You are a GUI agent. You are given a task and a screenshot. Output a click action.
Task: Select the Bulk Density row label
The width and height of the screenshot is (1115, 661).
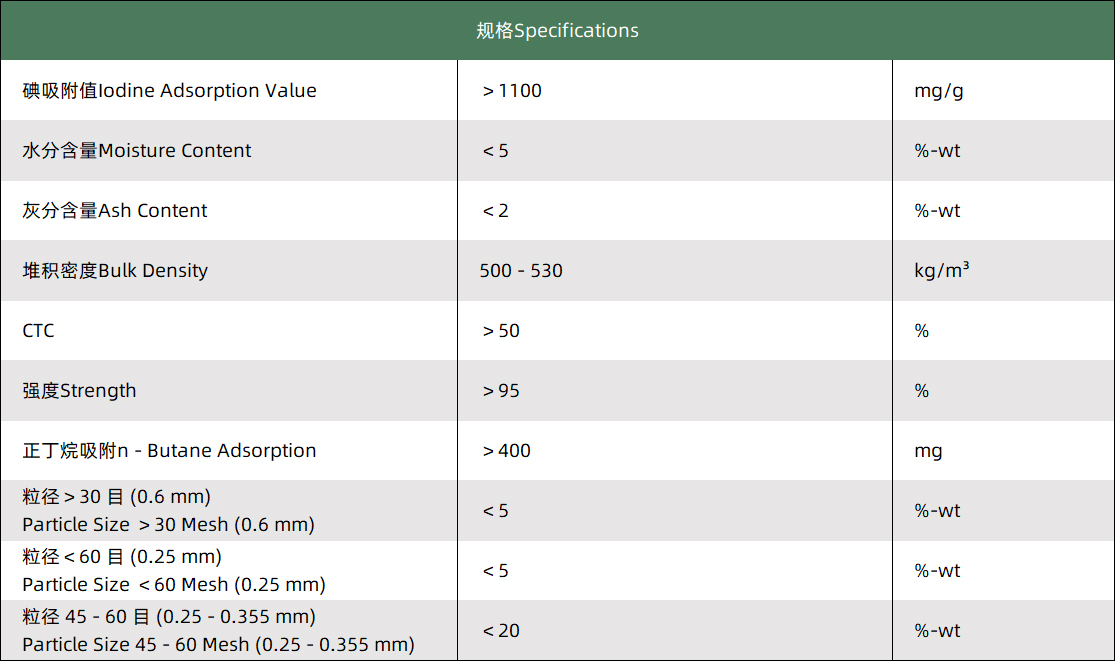(x=115, y=271)
